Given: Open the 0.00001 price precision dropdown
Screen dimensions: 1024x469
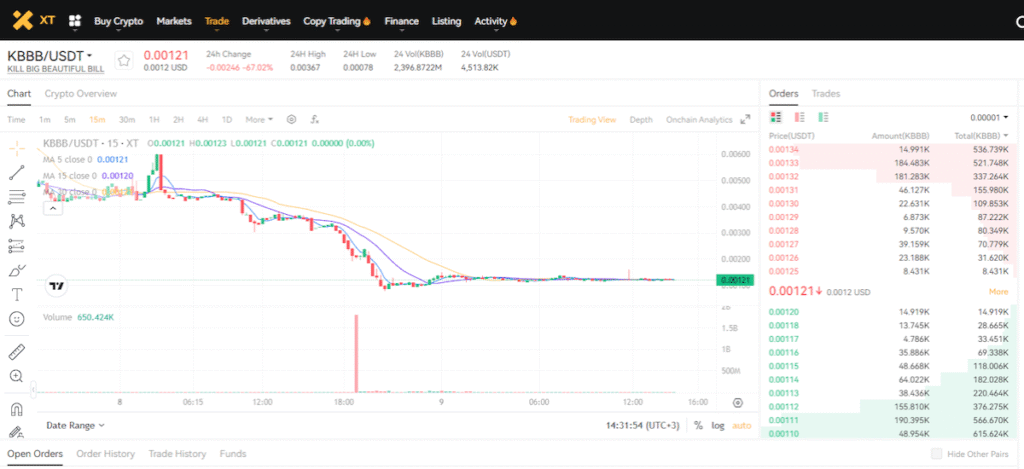Looking at the screenshot, I should coord(990,117).
